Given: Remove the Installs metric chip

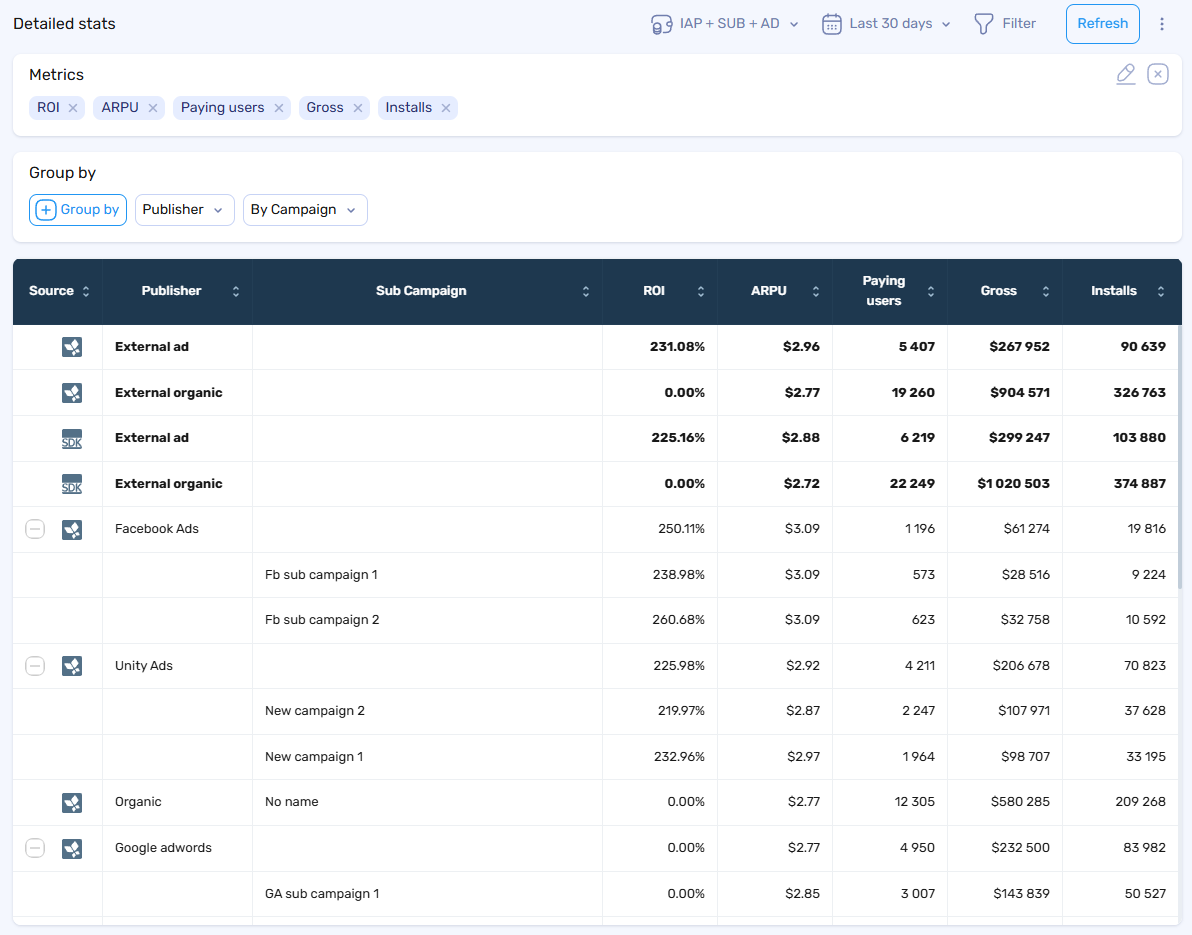Looking at the screenshot, I should coord(446,108).
